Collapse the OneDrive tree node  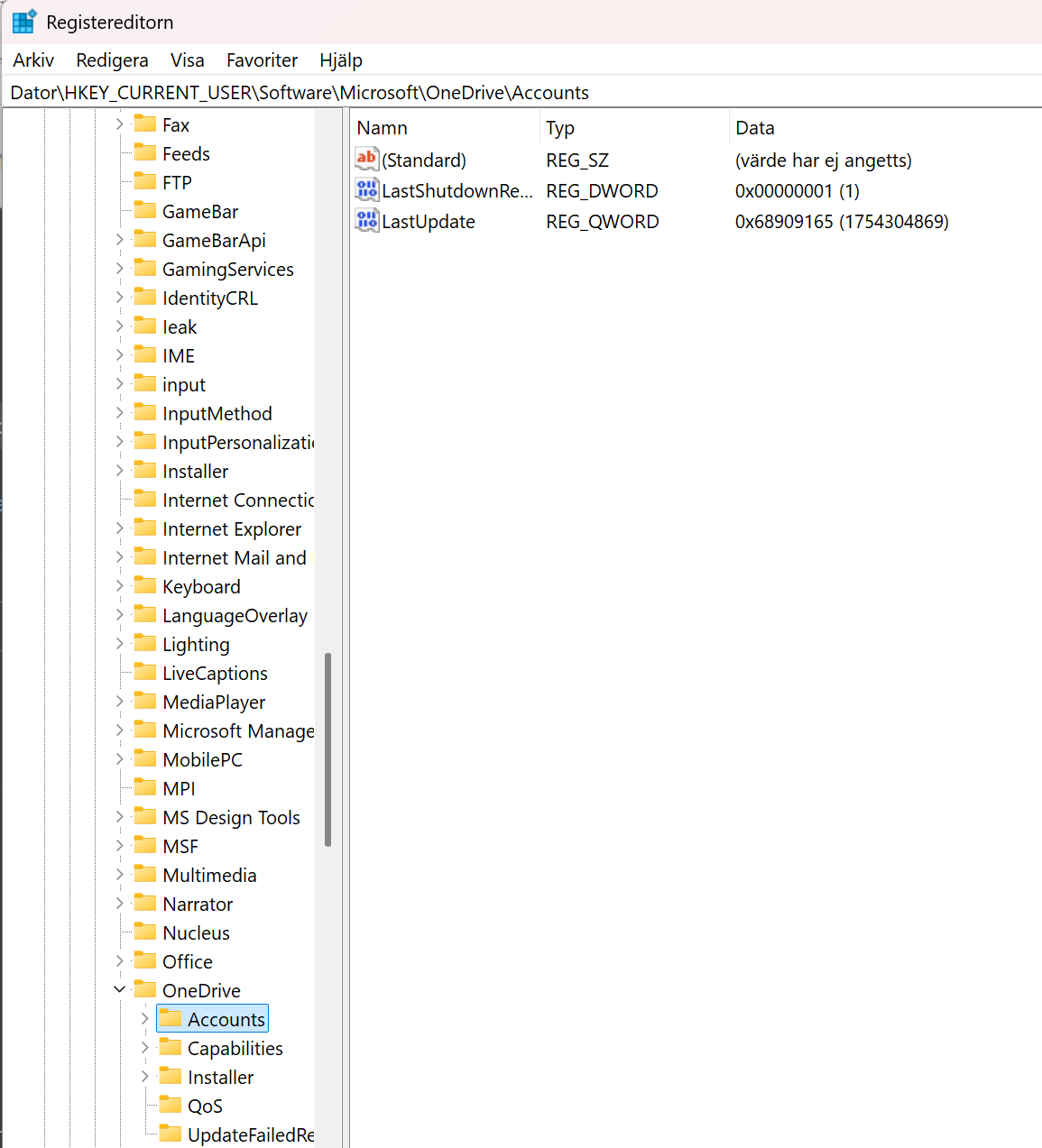pos(119,989)
